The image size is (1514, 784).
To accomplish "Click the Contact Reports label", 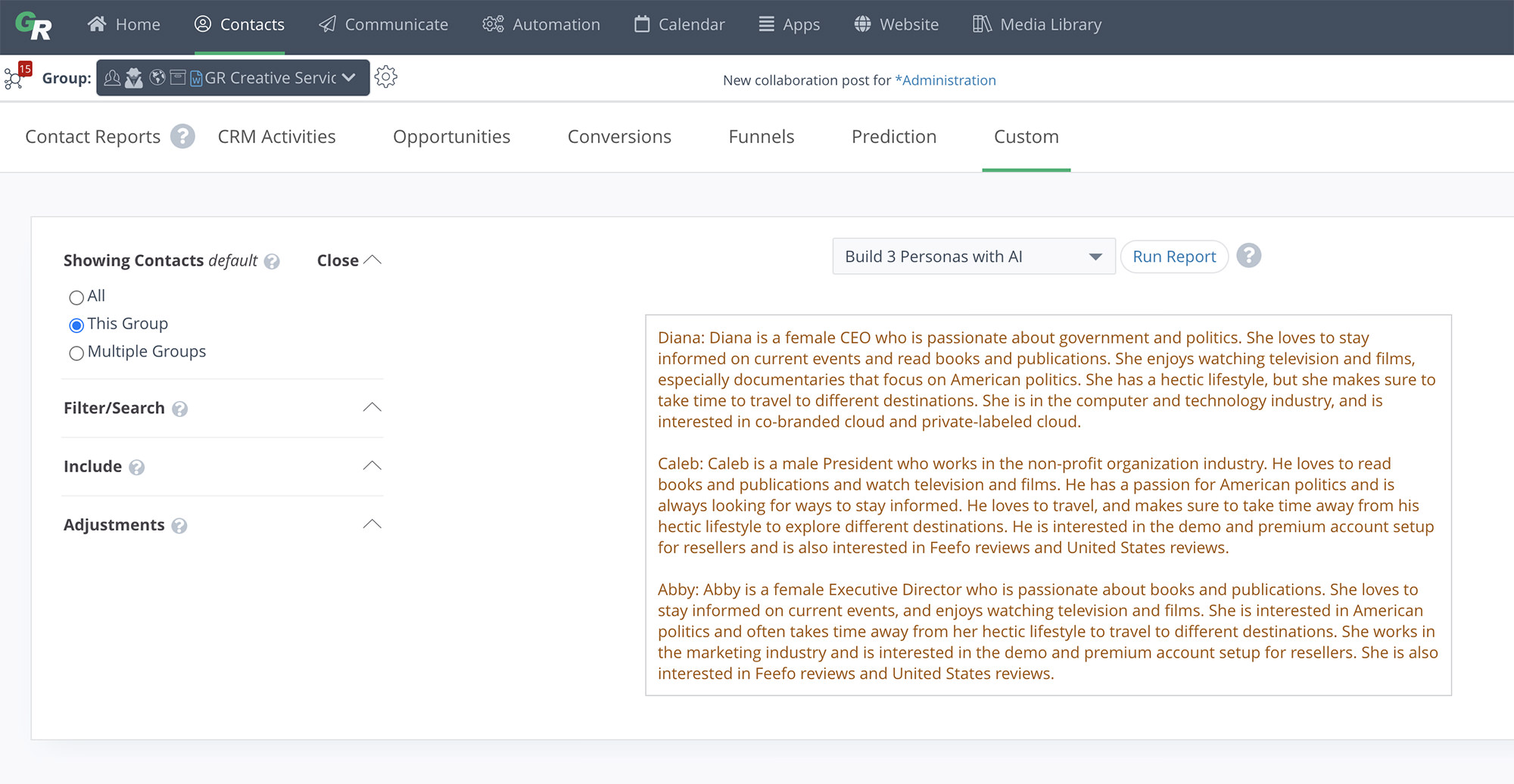I will [x=92, y=136].
